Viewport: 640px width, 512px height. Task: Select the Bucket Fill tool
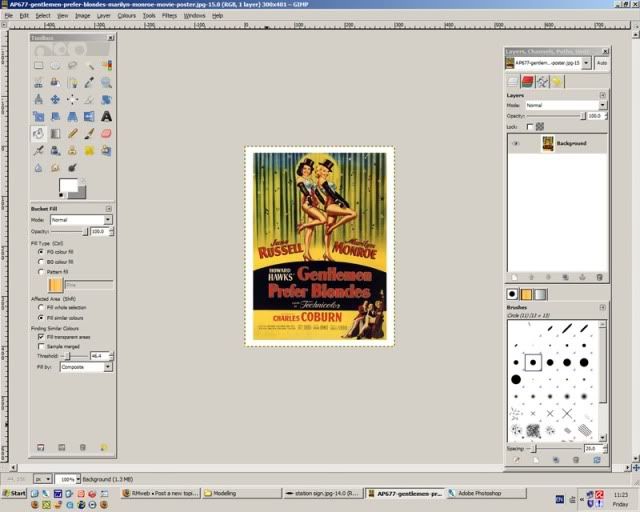(x=38, y=134)
